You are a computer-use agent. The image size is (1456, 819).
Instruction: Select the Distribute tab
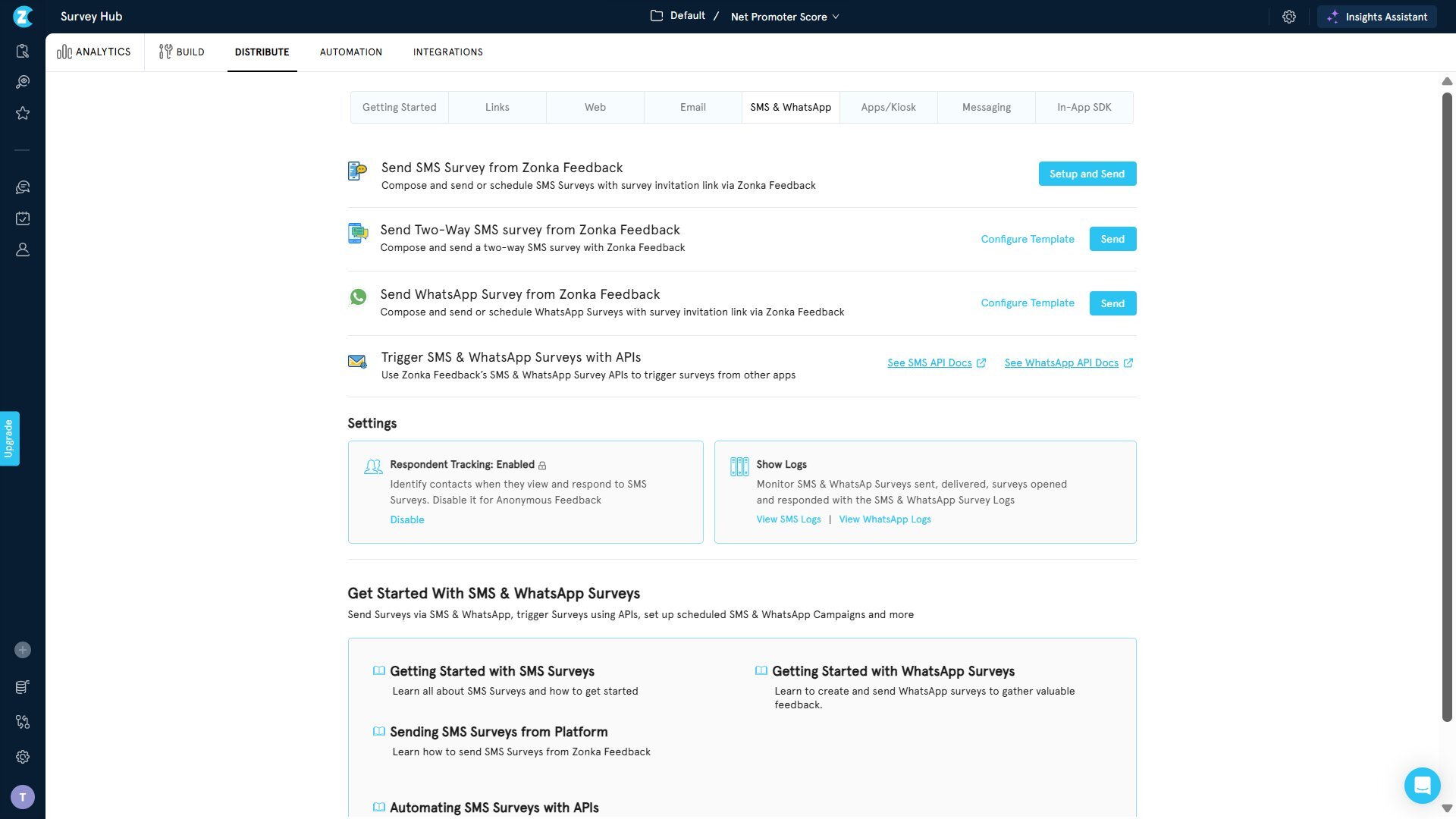pos(262,52)
